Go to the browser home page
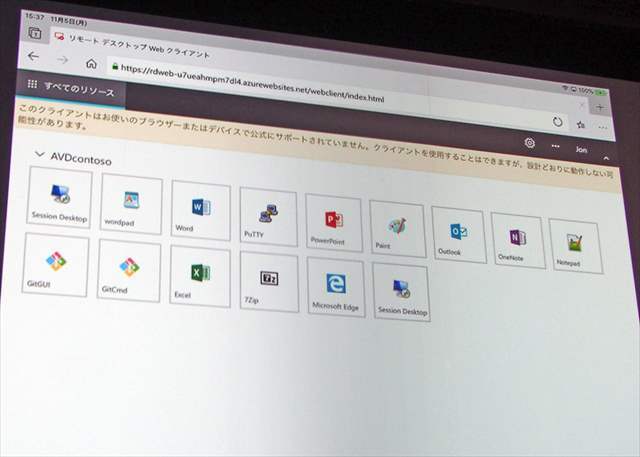The height and width of the screenshot is (457, 640). click(x=91, y=64)
